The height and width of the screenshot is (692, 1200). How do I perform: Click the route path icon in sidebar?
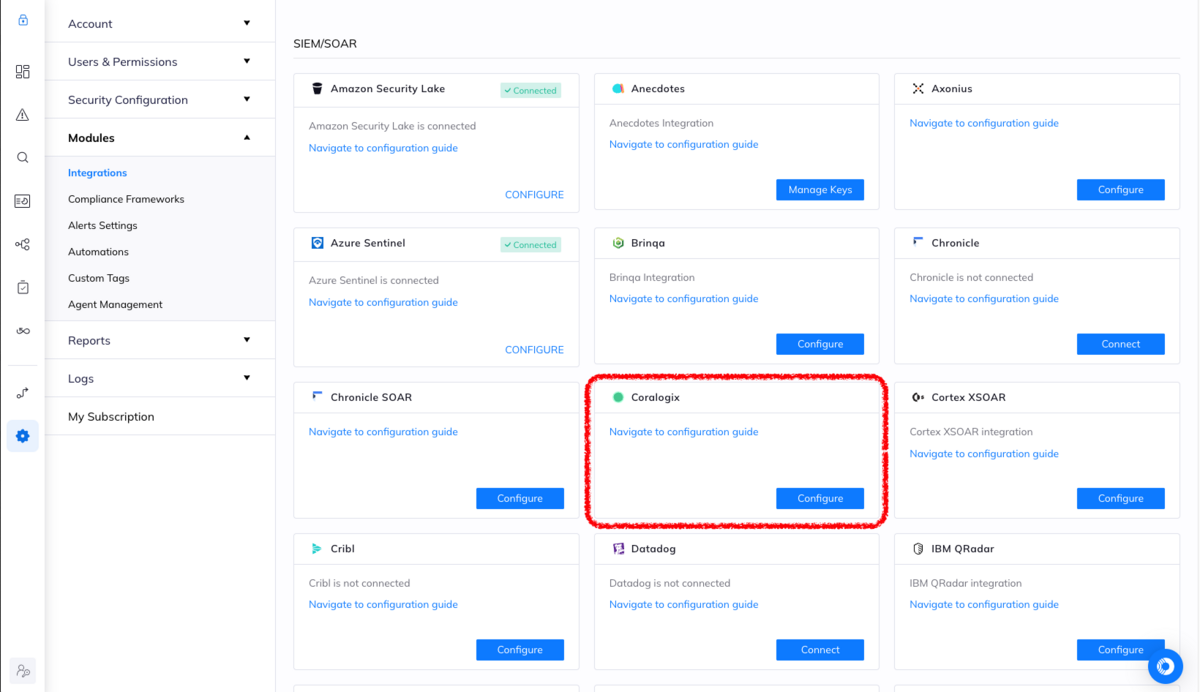tap(23, 393)
